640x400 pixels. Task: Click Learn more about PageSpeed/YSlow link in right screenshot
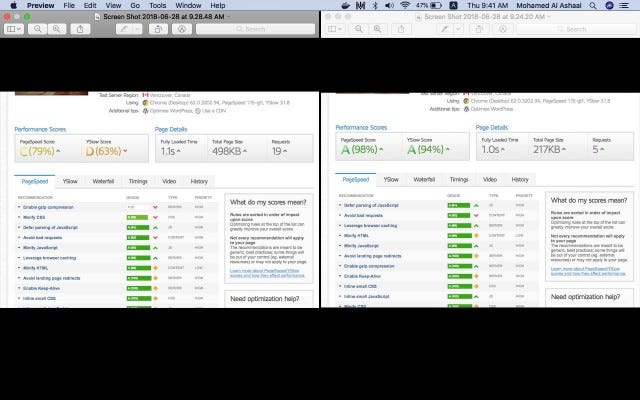[588, 271]
